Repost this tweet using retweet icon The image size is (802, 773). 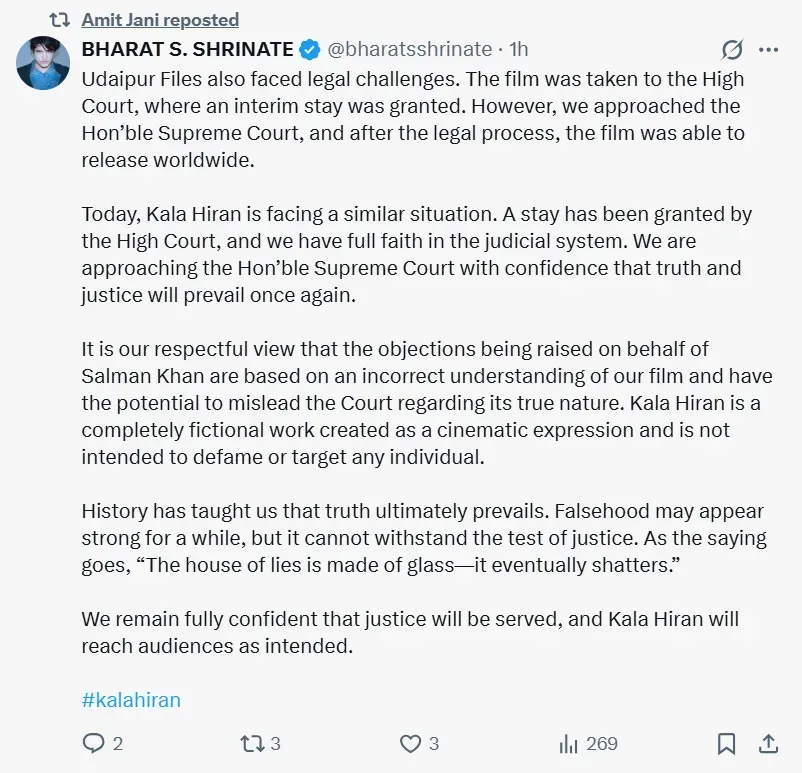[252, 743]
